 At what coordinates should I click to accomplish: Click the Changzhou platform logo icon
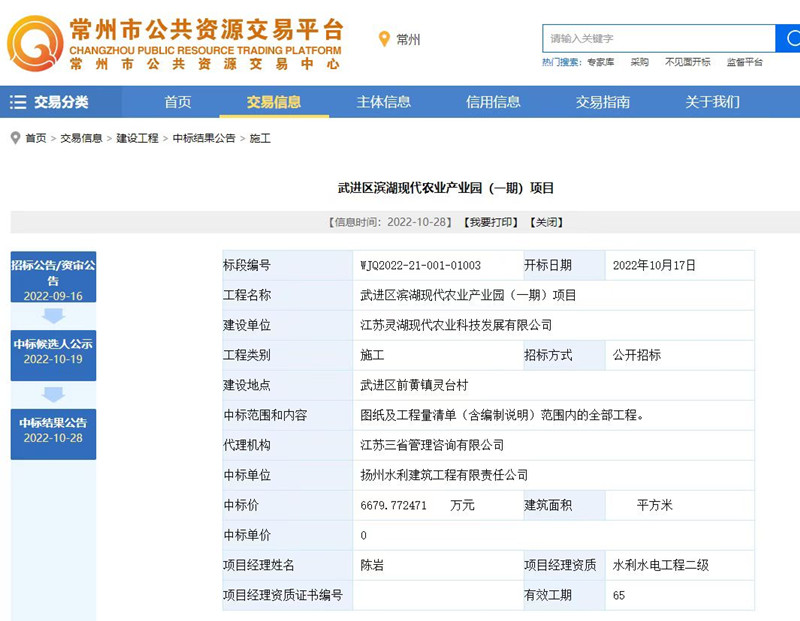(34, 40)
